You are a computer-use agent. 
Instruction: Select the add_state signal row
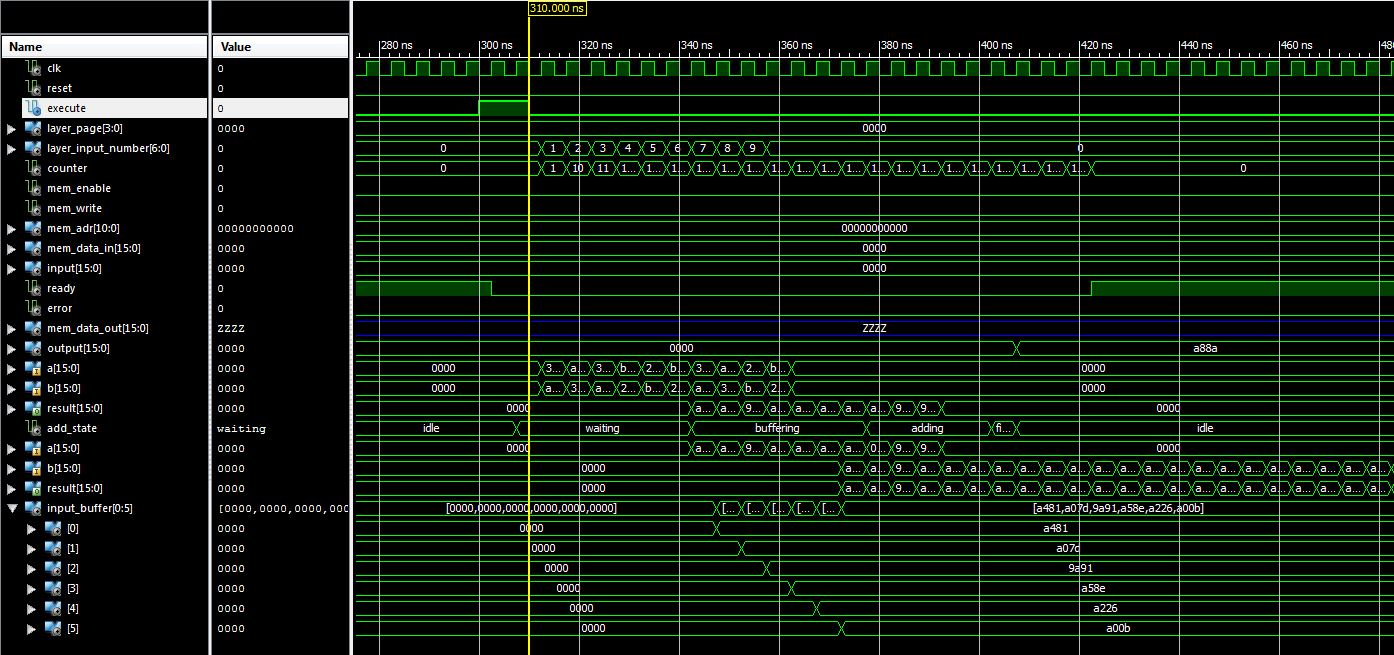coord(72,428)
